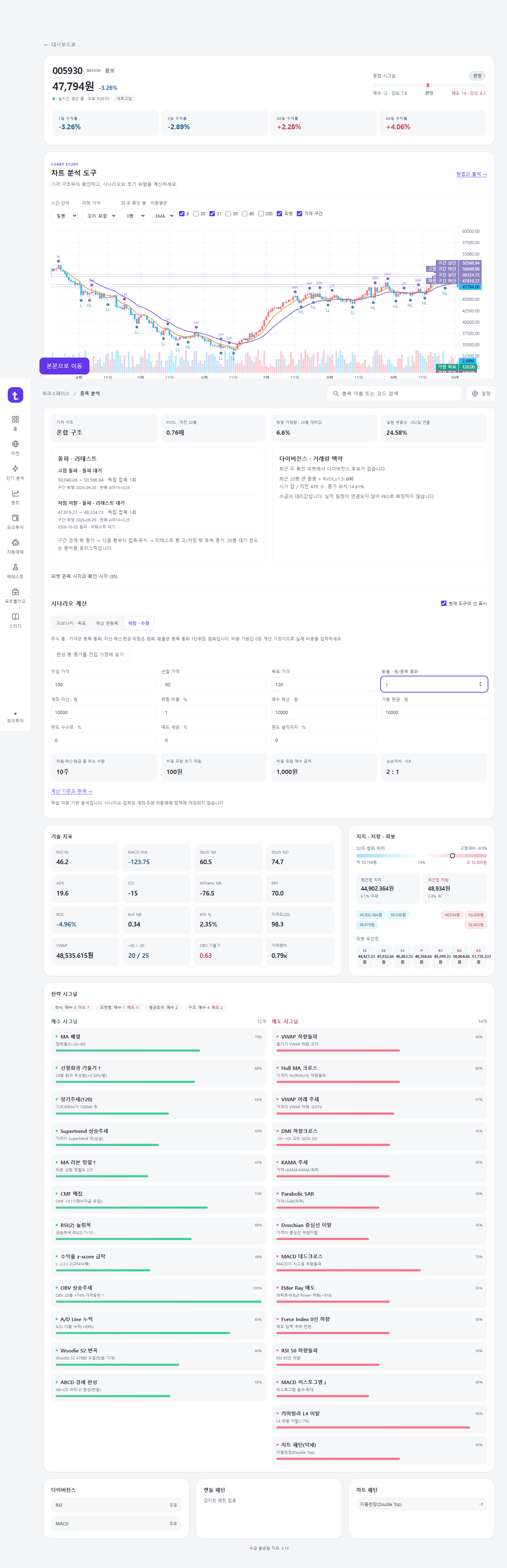
Task: Open the 시간 단위 일봉 dropdown
Action: [x=64, y=216]
